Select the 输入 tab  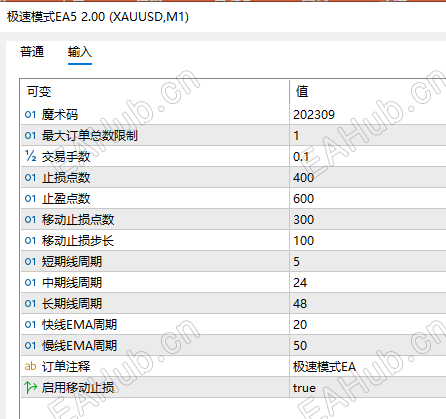pyautogui.click(x=80, y=52)
